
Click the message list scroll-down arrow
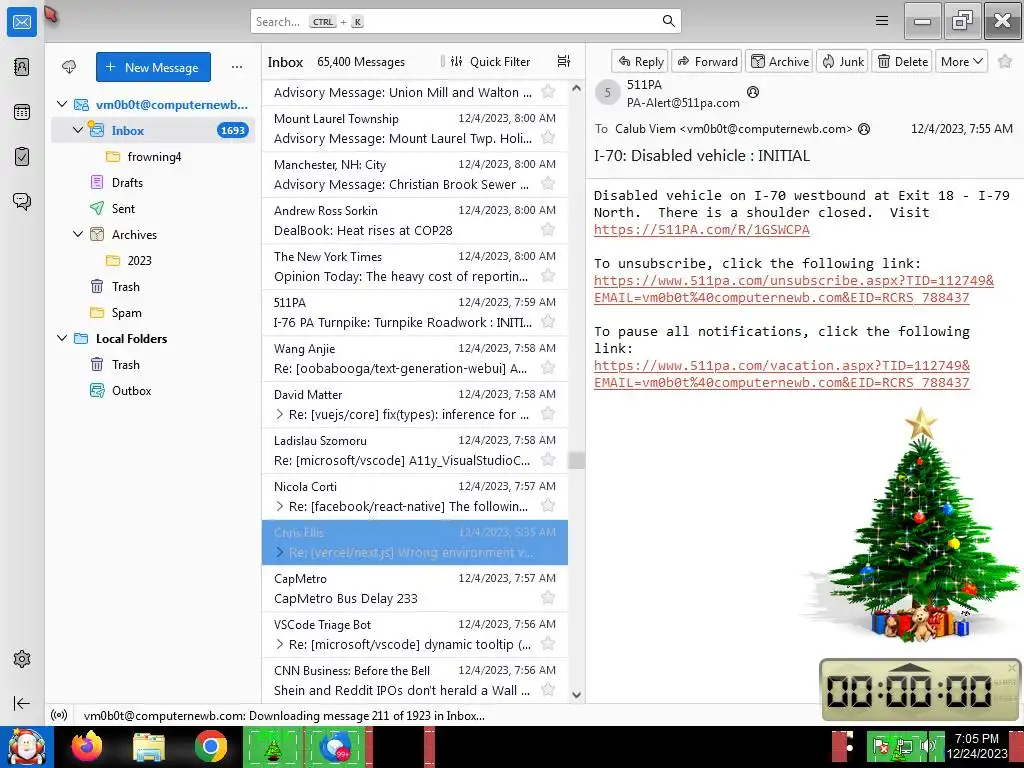[x=576, y=695]
